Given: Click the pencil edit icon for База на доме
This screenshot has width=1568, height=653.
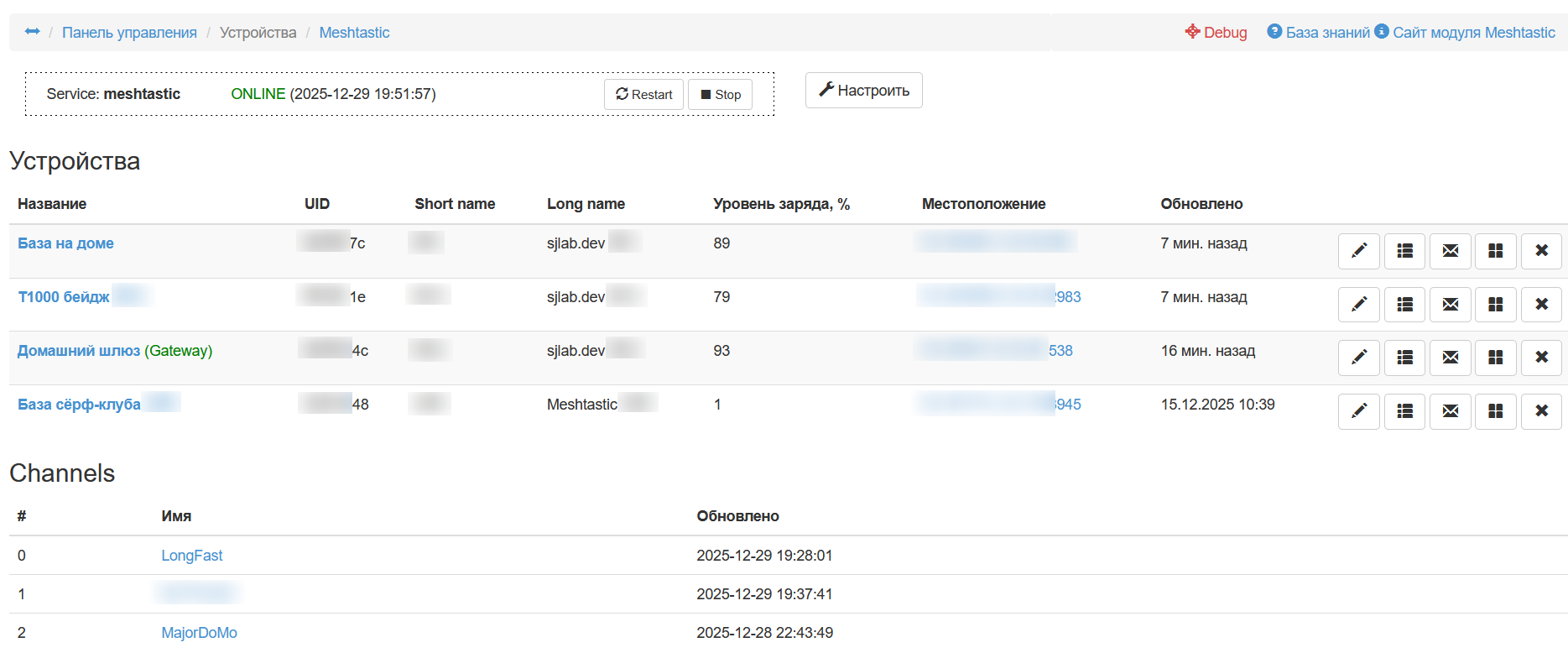Looking at the screenshot, I should (1358, 251).
